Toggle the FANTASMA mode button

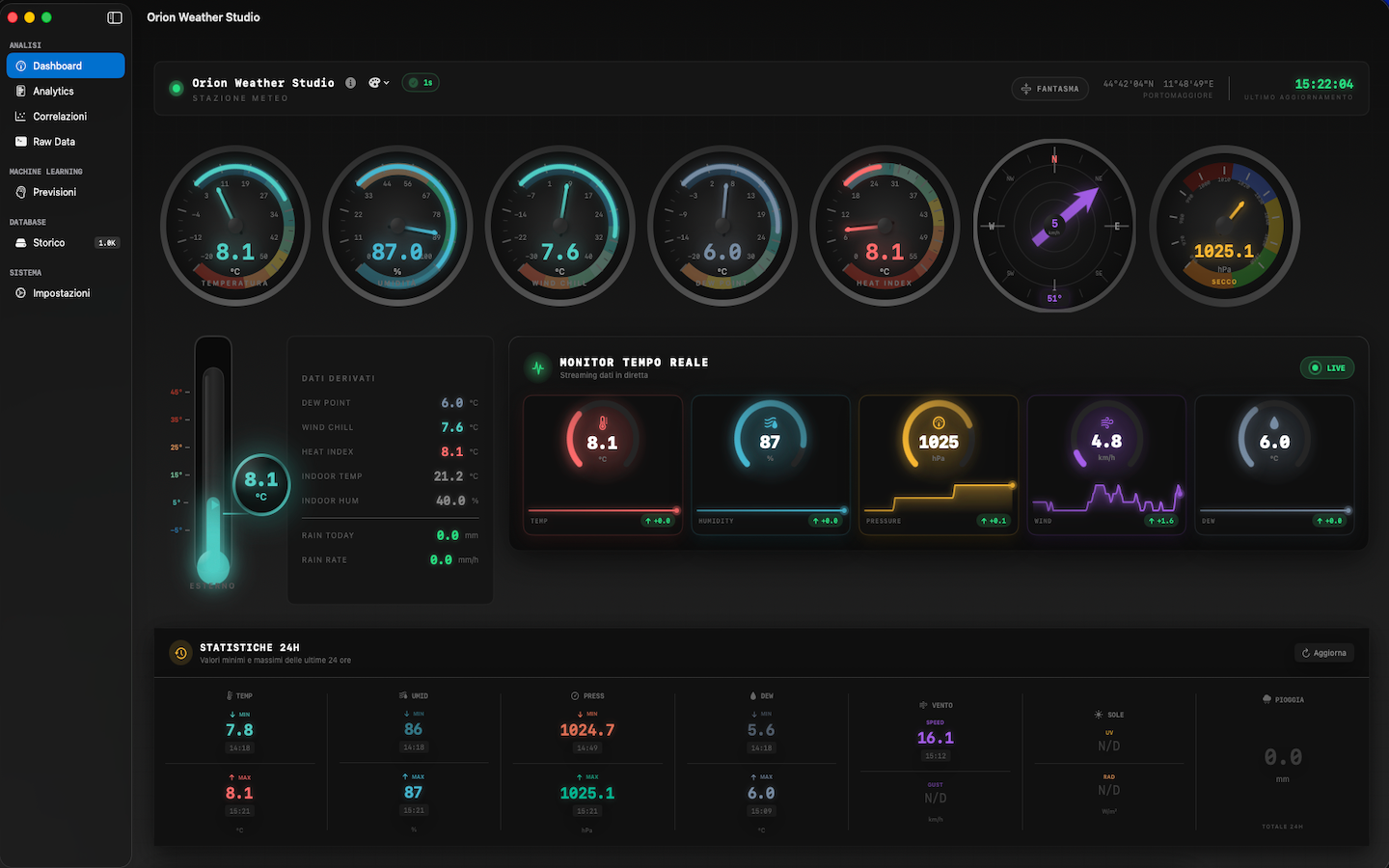(1049, 89)
